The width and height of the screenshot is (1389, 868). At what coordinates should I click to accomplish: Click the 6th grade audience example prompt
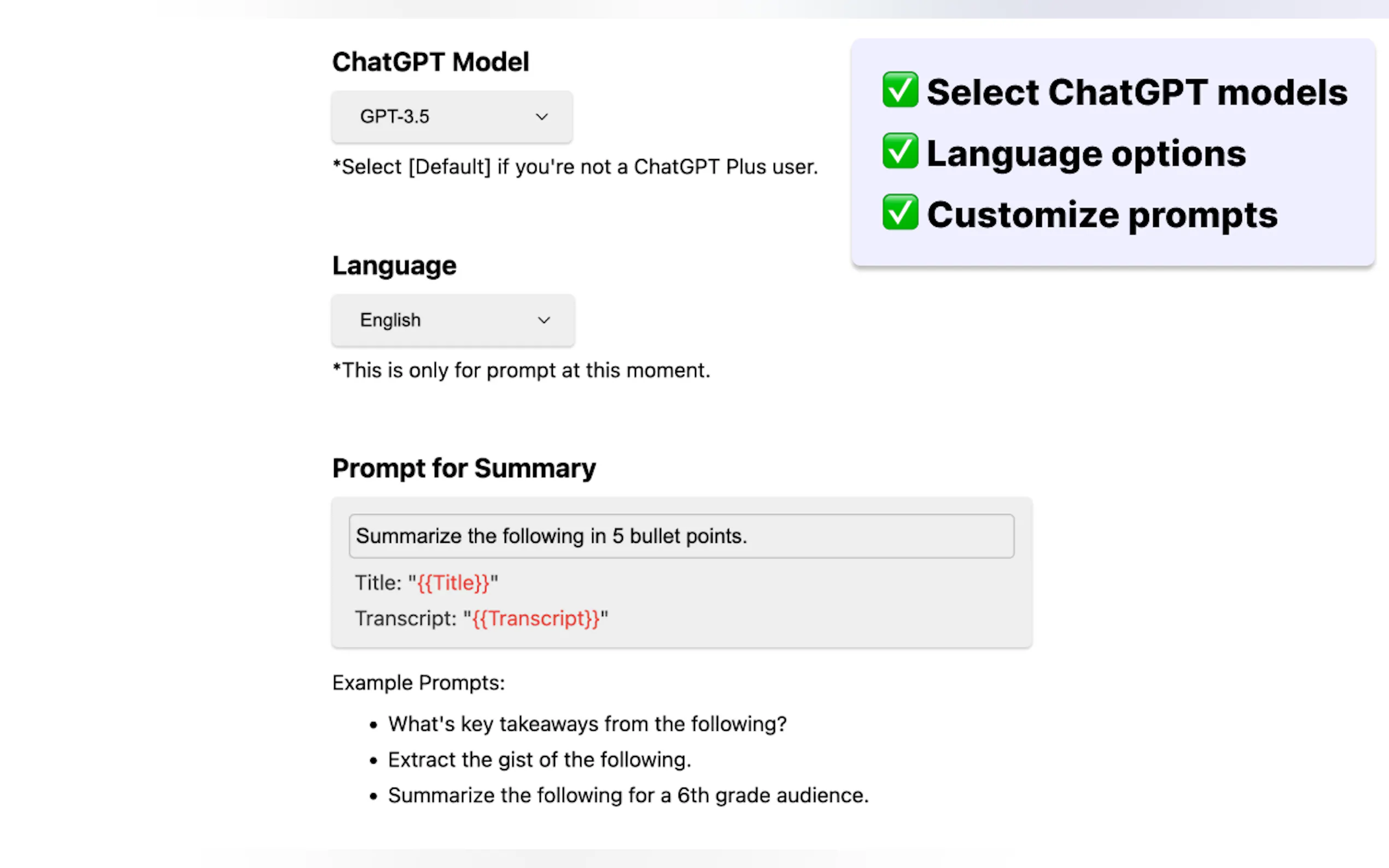pyautogui.click(x=628, y=795)
